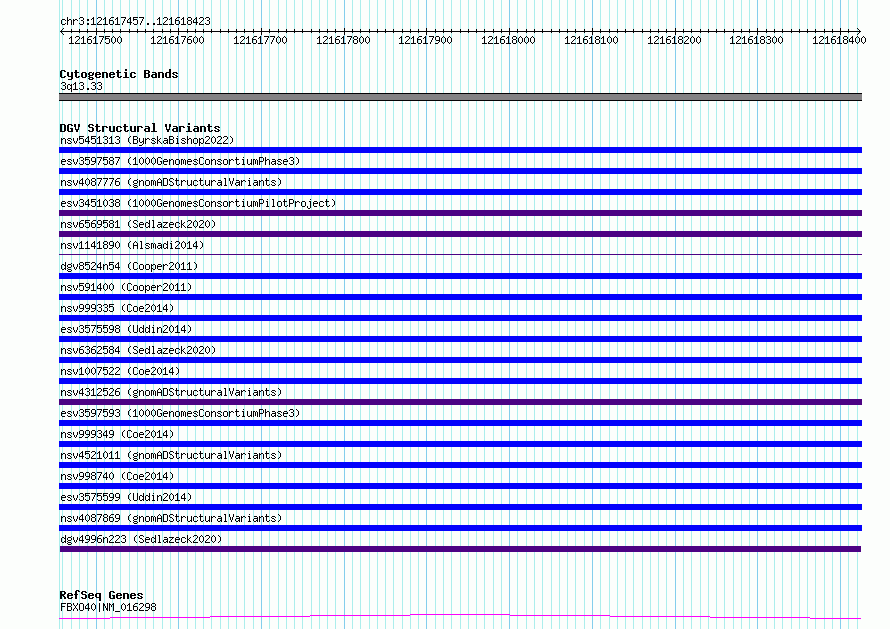Select the magenta FBXO40 gene line

coord(460,617)
